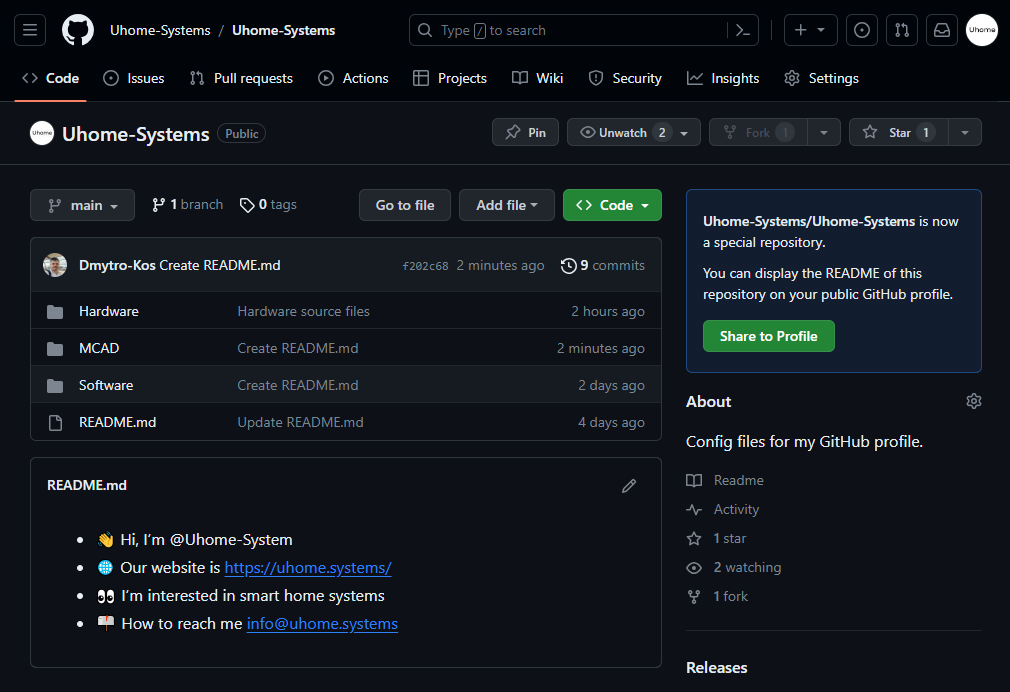The height and width of the screenshot is (692, 1010).
Task: View the 0 tags link
Action: point(268,205)
